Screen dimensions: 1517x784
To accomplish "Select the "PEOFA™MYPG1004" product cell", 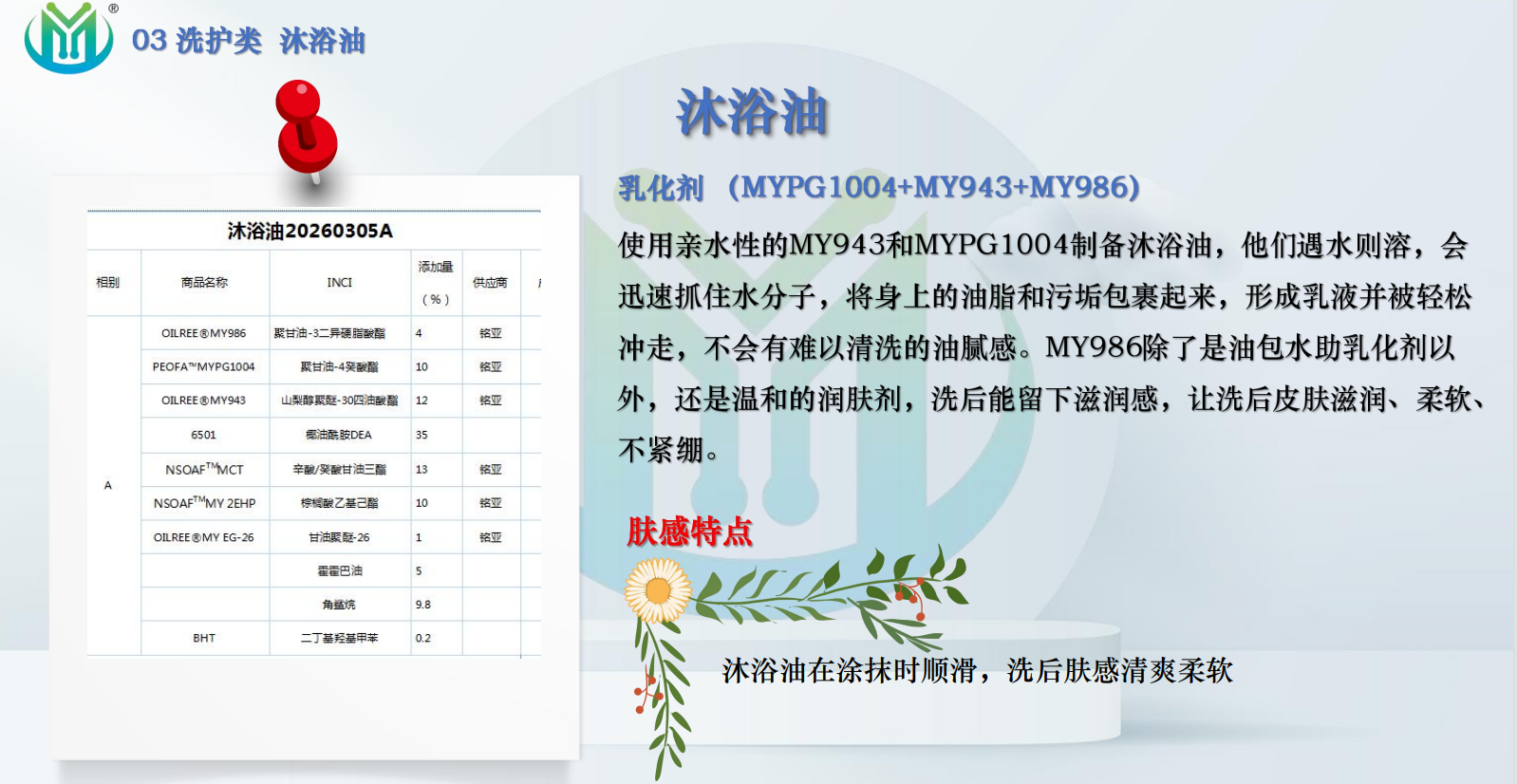I will (x=203, y=366).
